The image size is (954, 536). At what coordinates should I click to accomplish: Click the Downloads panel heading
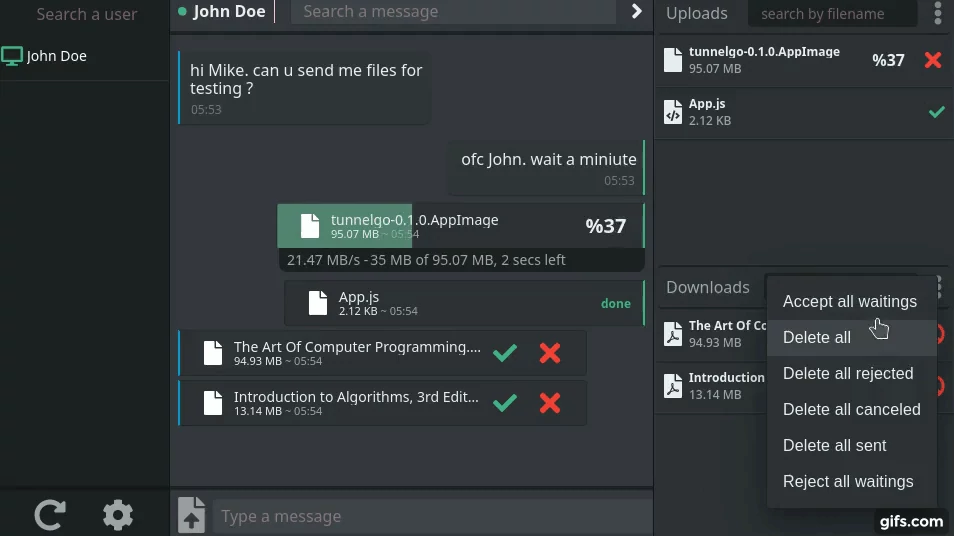[708, 287]
